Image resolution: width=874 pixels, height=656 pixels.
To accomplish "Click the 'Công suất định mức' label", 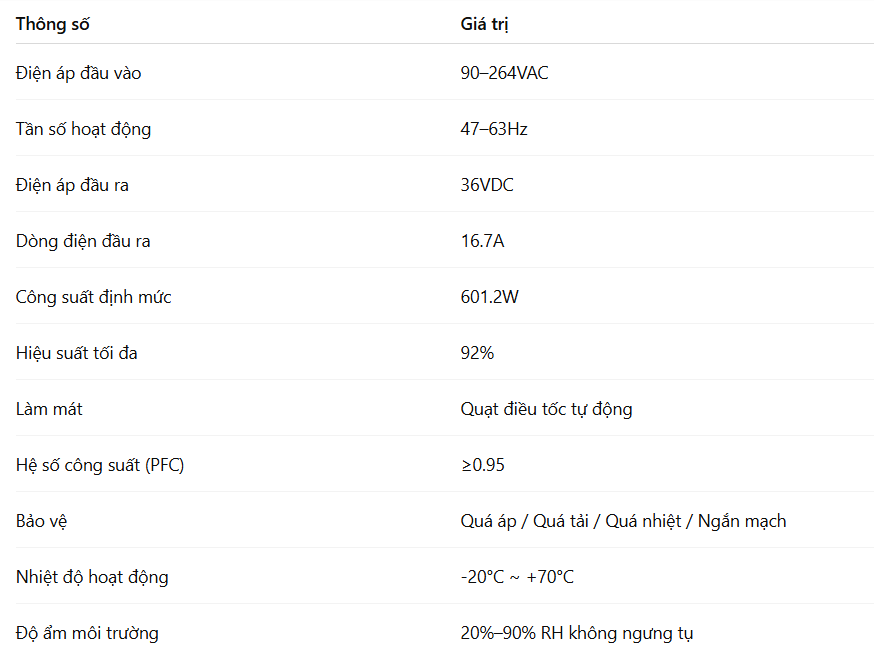I will 93,297.
